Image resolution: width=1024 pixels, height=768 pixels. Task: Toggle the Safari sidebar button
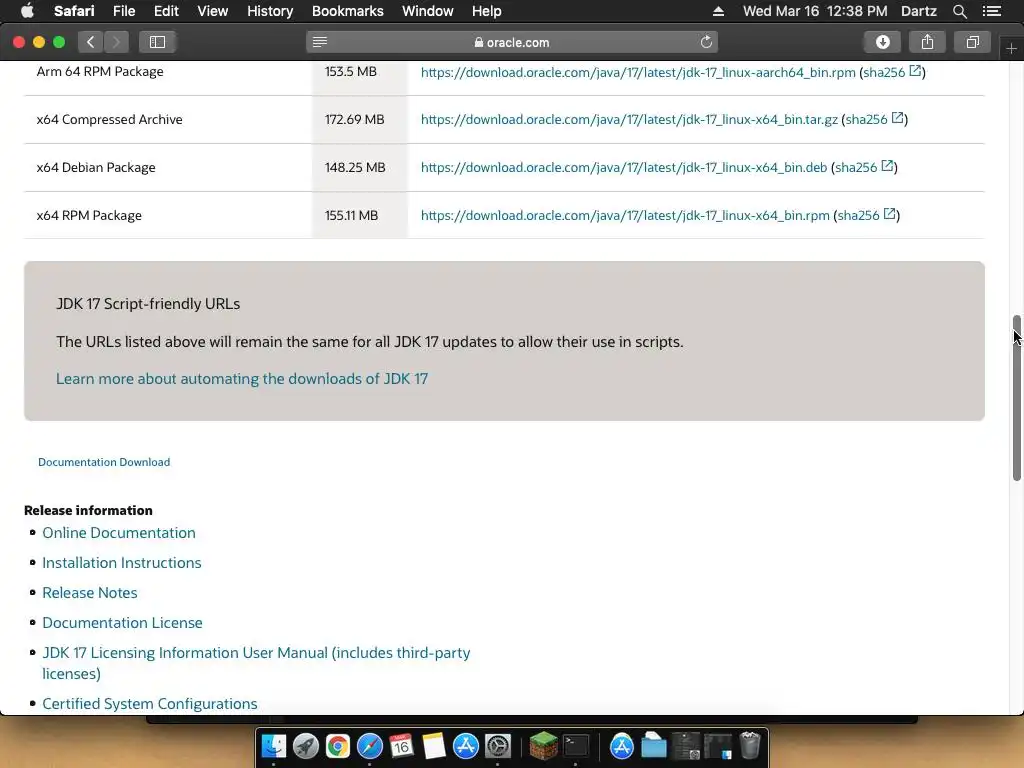(x=157, y=42)
